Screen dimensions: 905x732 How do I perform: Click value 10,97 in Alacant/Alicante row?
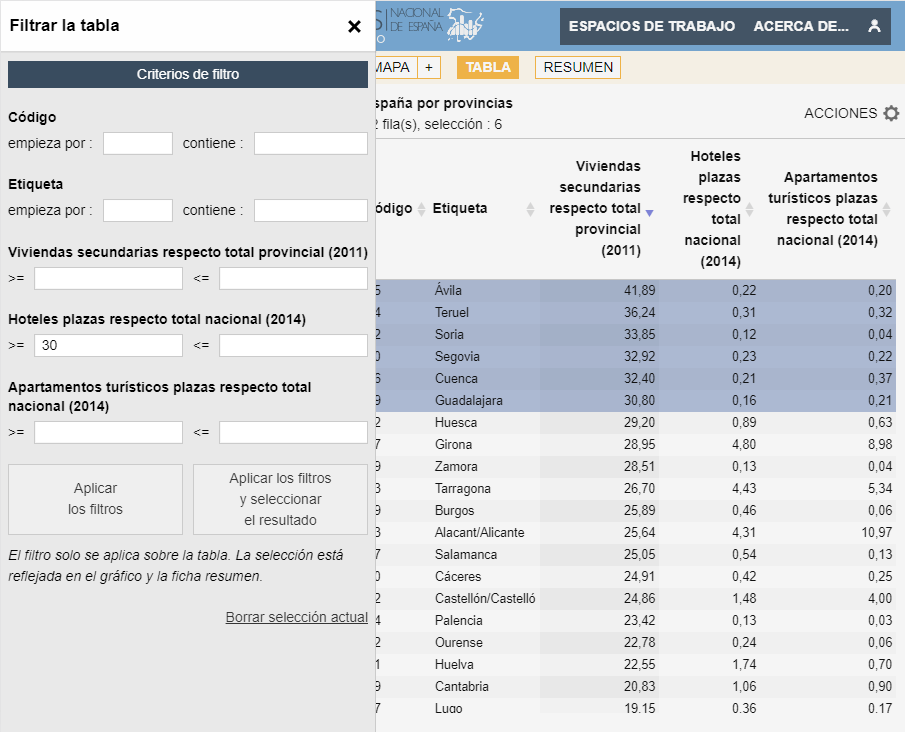[877, 532]
